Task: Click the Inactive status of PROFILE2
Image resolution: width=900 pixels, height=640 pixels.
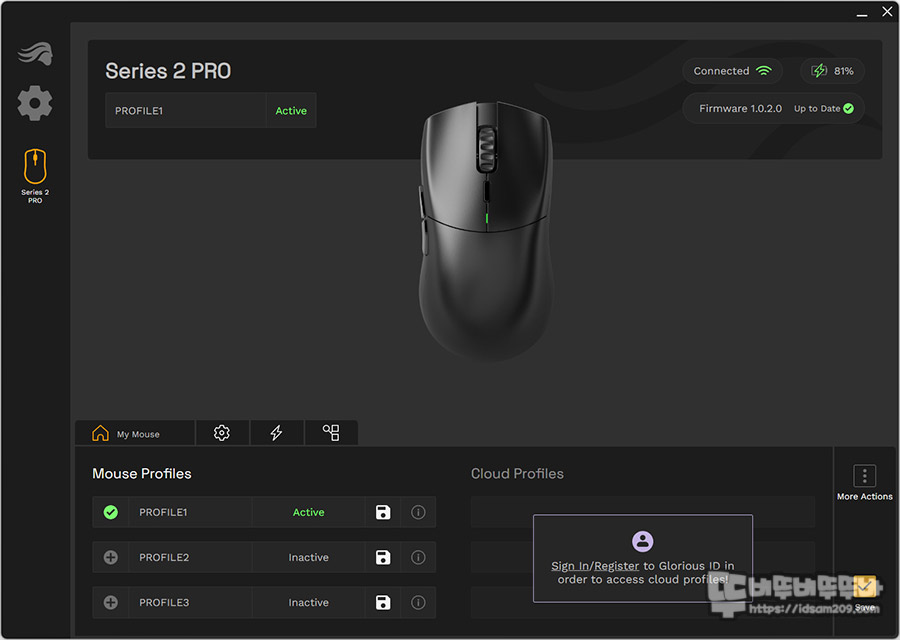Action: 309,557
